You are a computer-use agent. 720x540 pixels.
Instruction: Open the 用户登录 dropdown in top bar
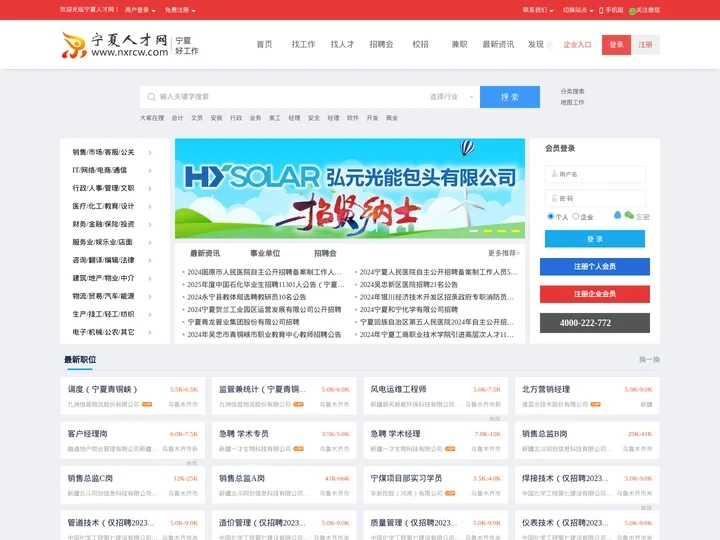[x=140, y=10]
